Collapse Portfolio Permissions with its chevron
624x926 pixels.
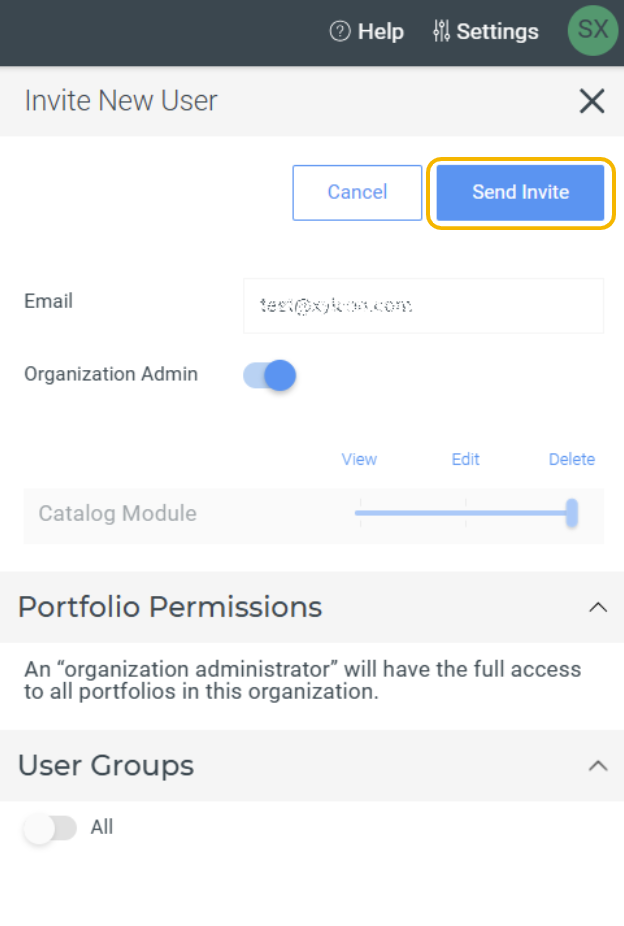pos(598,607)
